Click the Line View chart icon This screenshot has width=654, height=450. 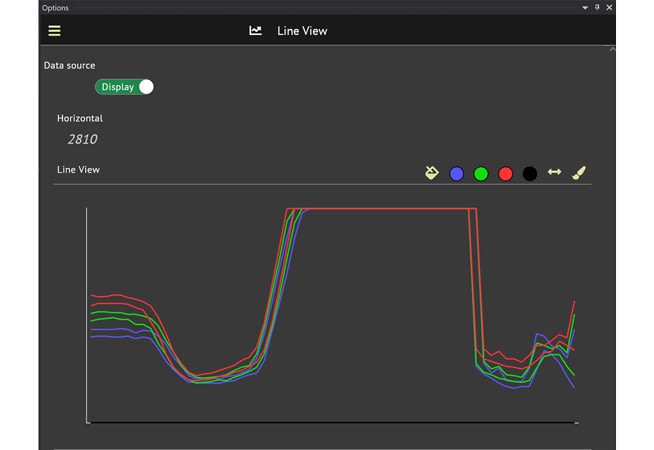click(256, 31)
